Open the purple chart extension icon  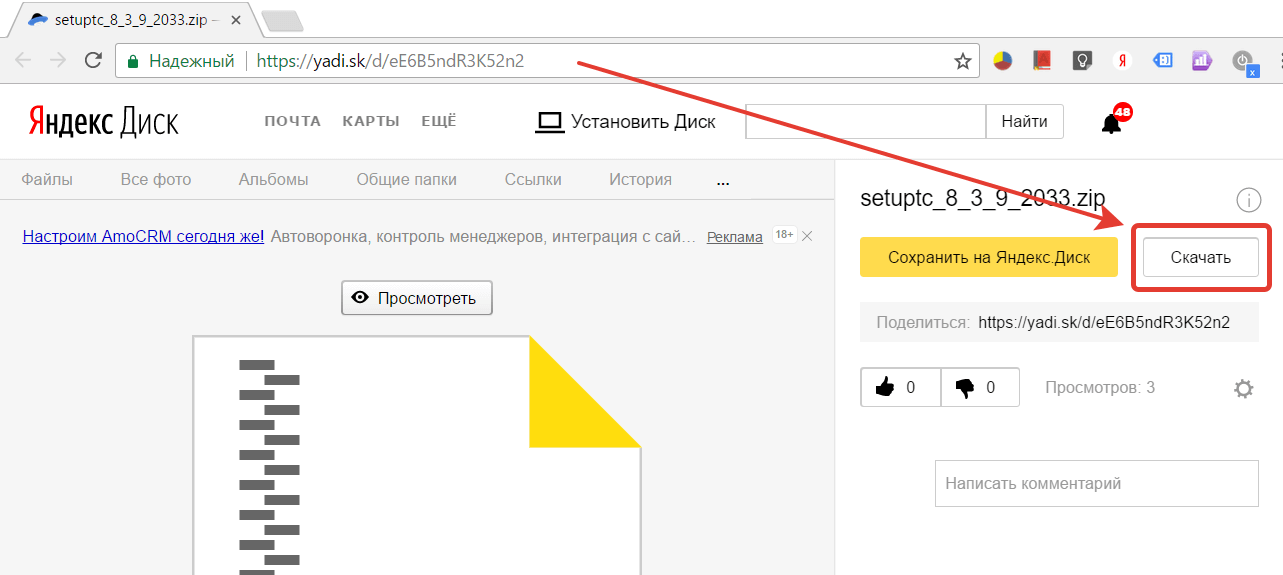click(1202, 61)
